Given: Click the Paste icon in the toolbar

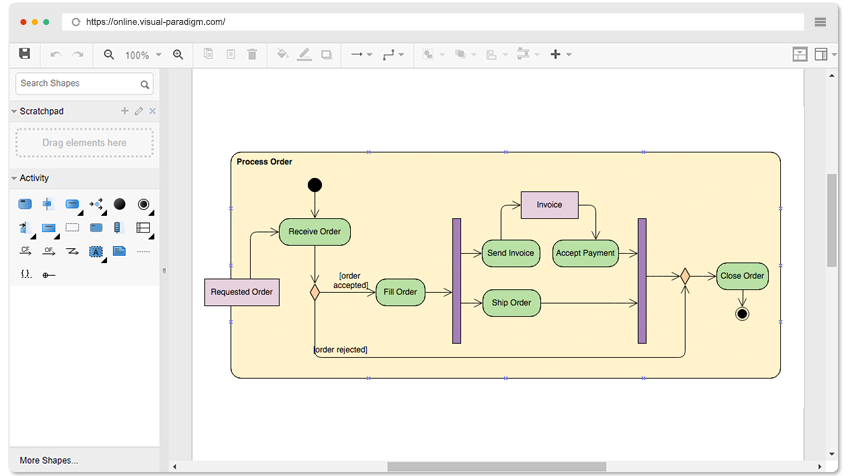Looking at the screenshot, I should tap(231, 54).
